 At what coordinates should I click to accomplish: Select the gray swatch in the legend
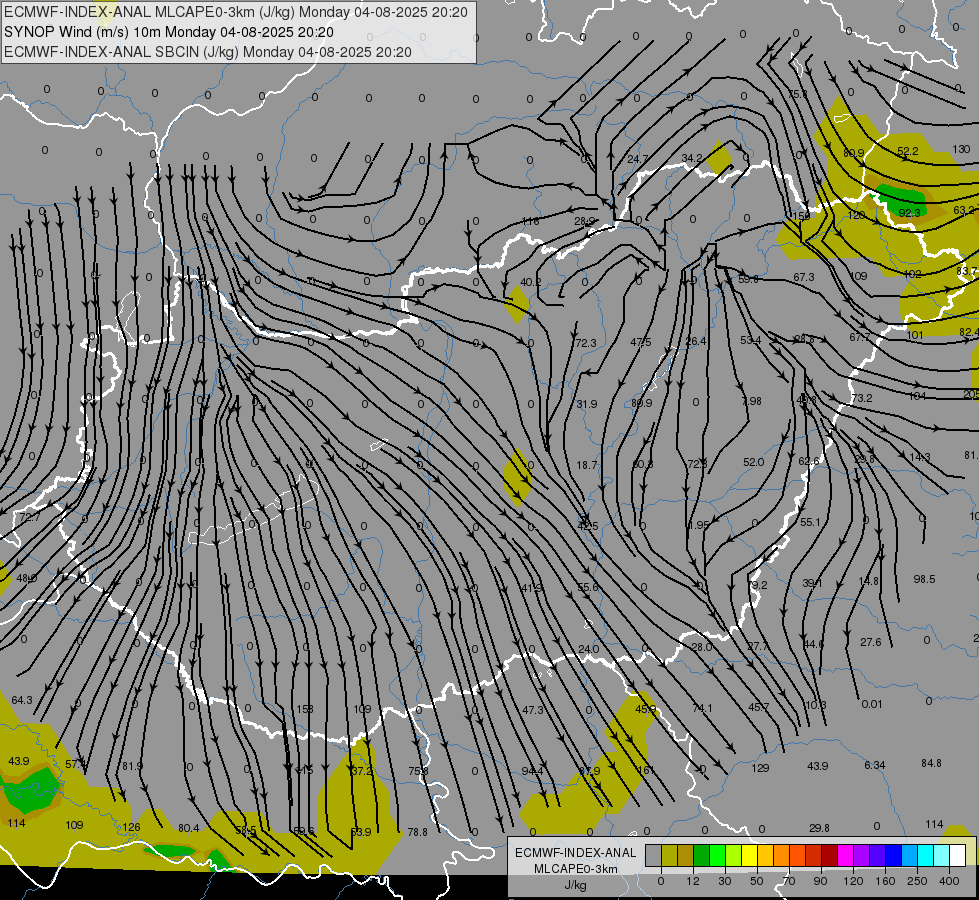click(x=653, y=855)
